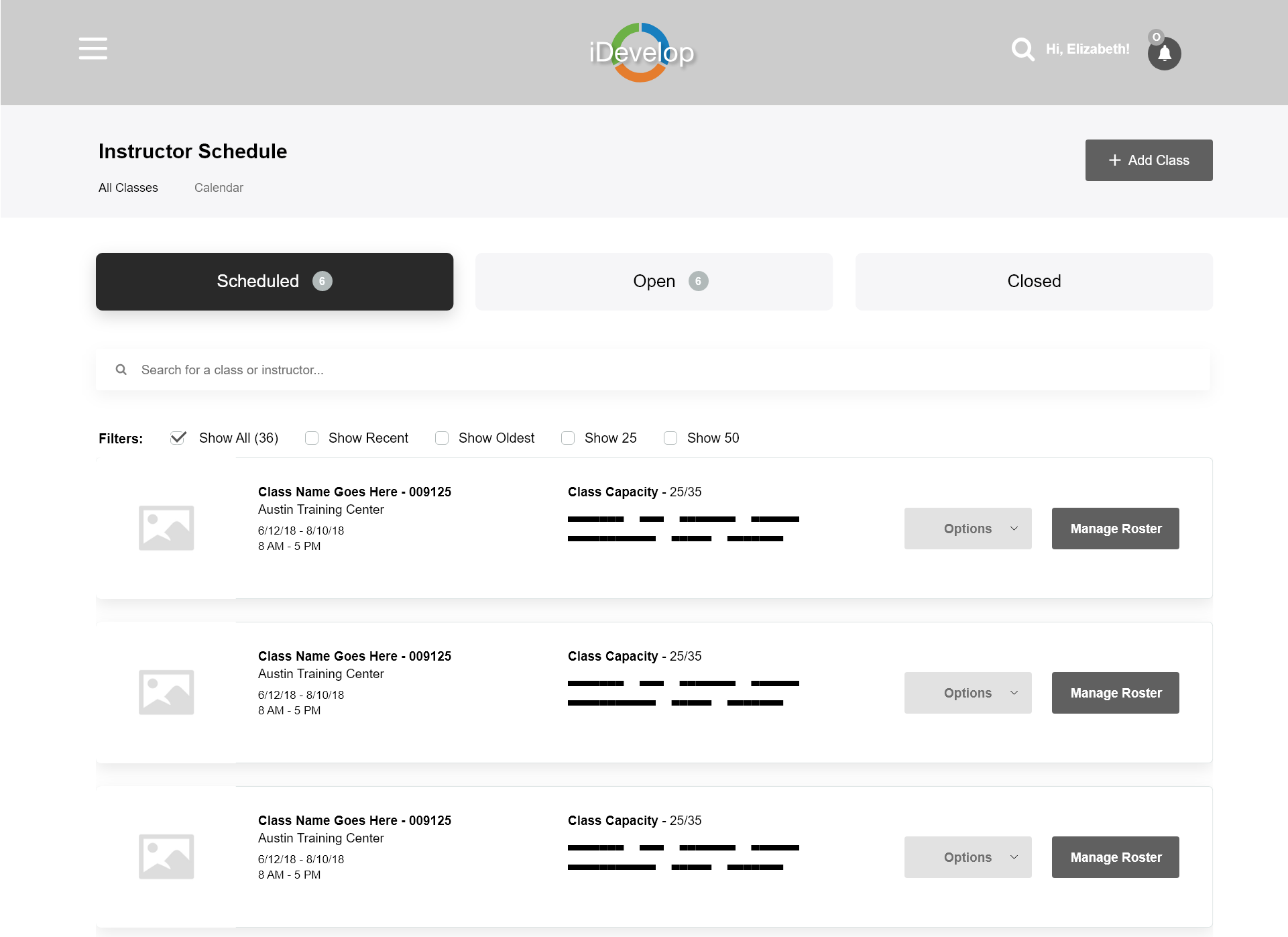Click the search icon inside the class search bar
The height and width of the screenshot is (937, 1288).
pos(121,370)
